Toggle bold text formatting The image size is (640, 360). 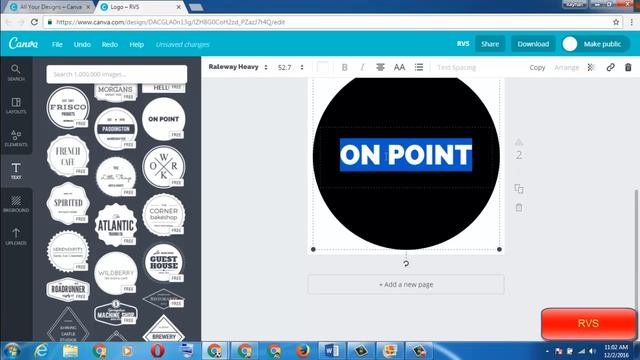tap(344, 67)
